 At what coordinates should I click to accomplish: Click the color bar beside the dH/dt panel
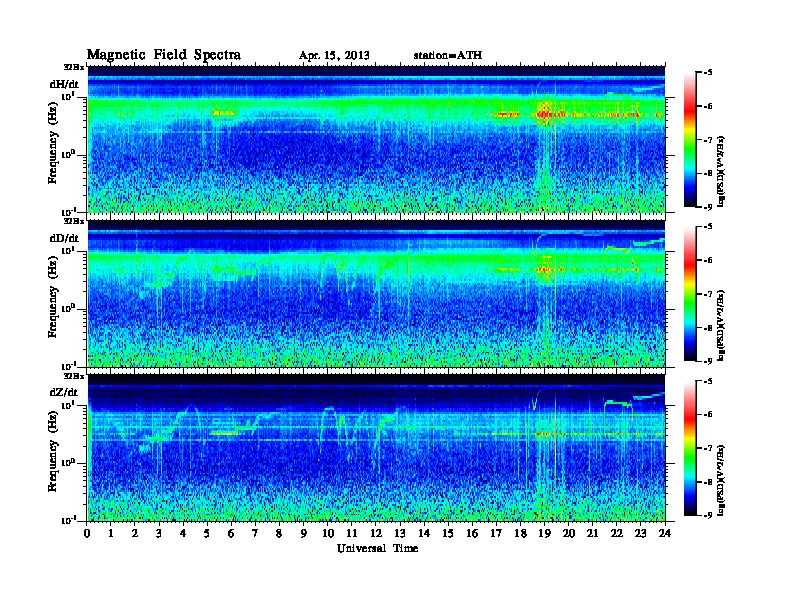[690, 139]
